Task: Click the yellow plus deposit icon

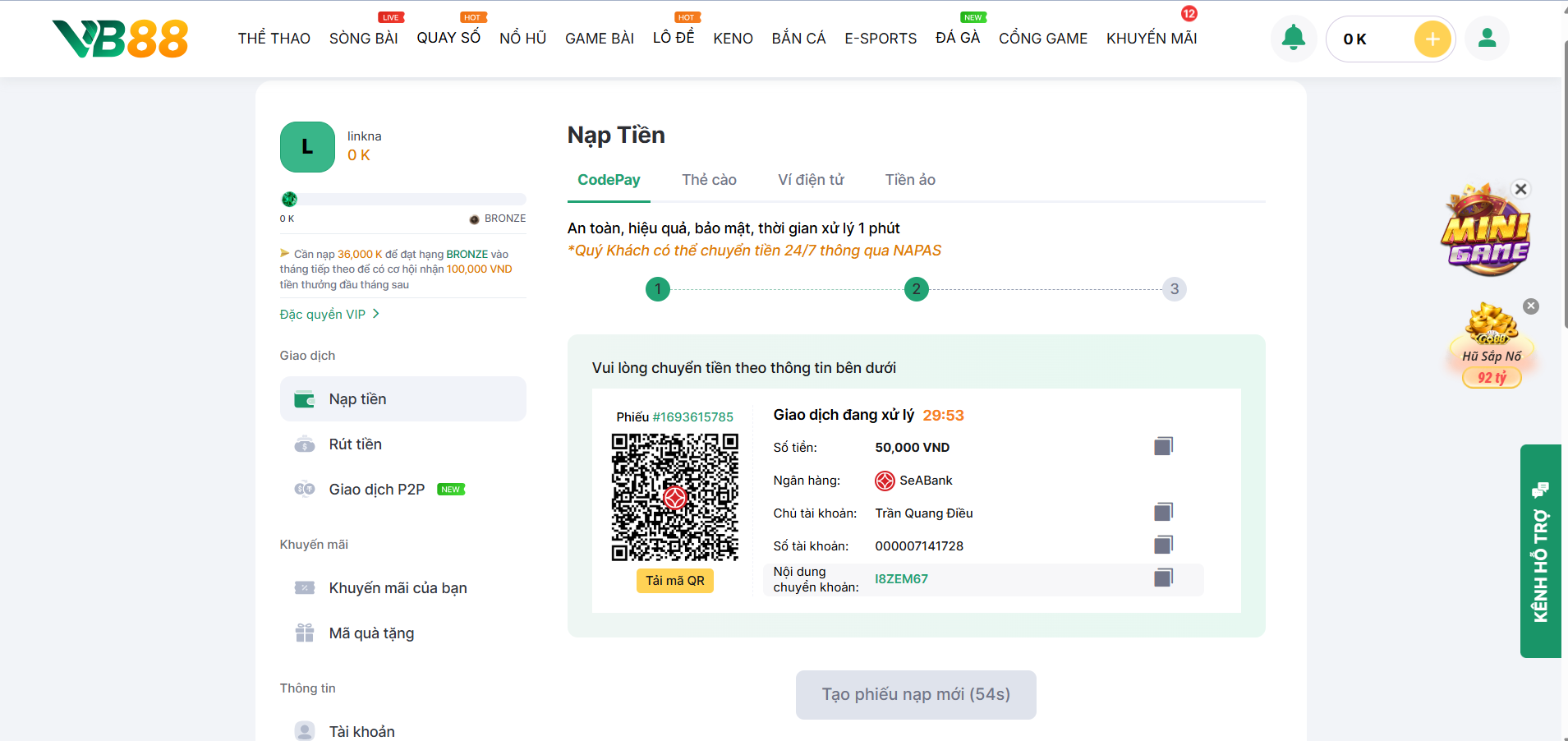Action: point(1432,39)
